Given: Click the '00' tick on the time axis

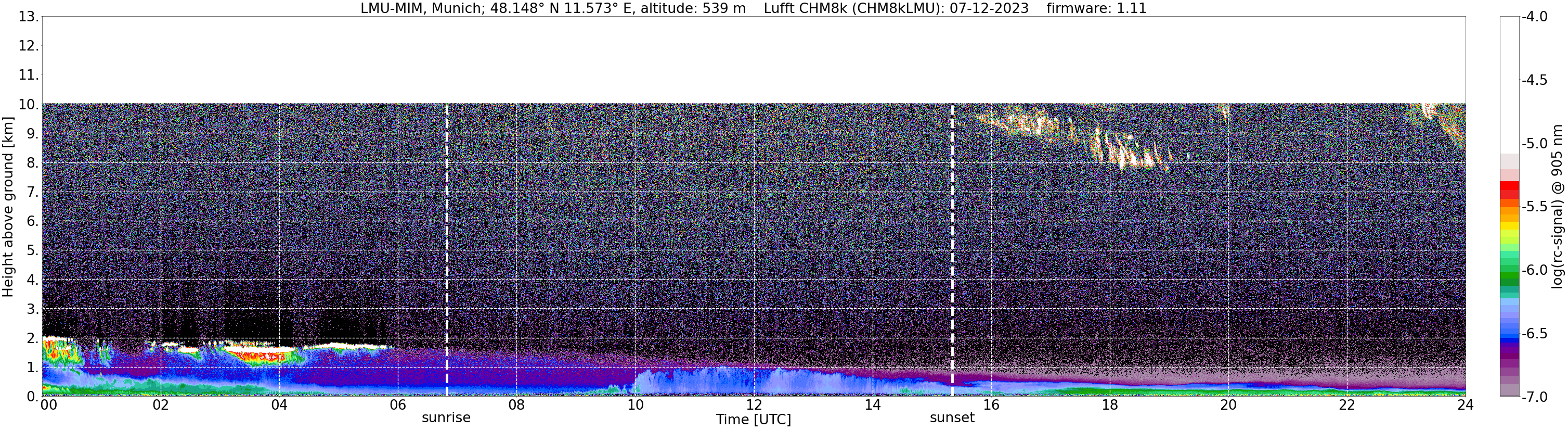Looking at the screenshot, I should pyautogui.click(x=49, y=406).
